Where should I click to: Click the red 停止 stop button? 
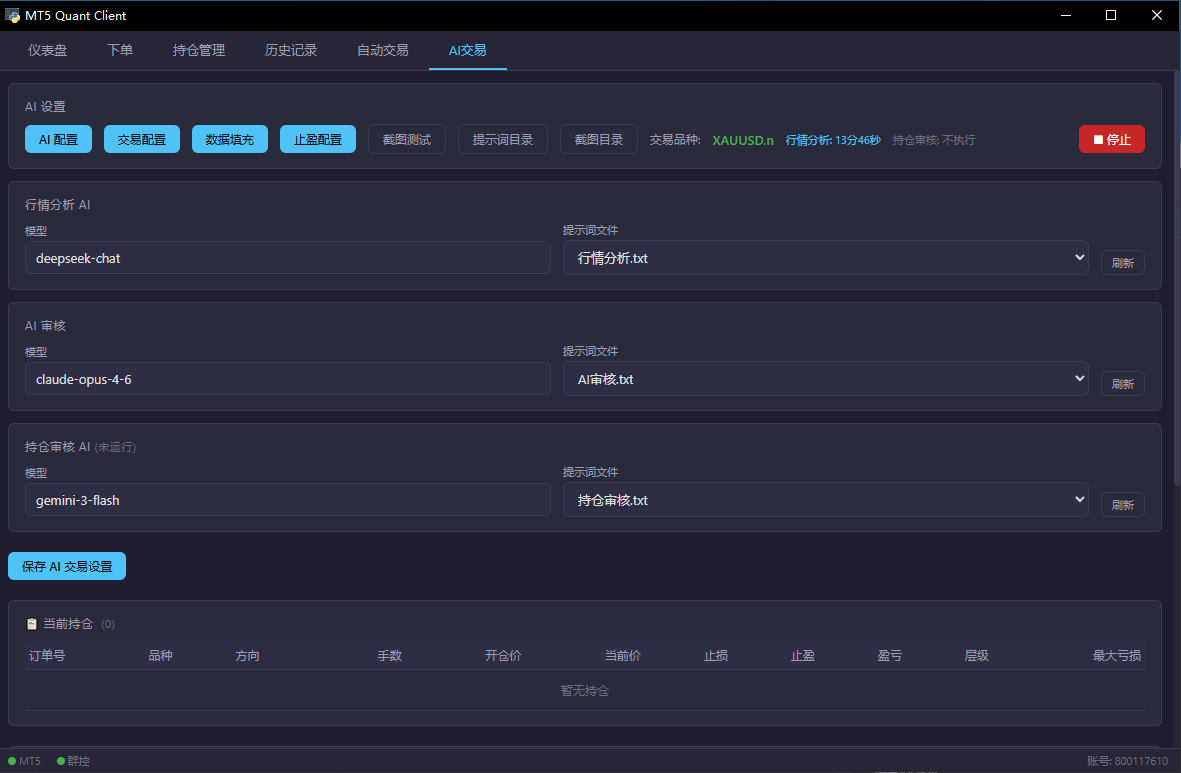(1111, 139)
